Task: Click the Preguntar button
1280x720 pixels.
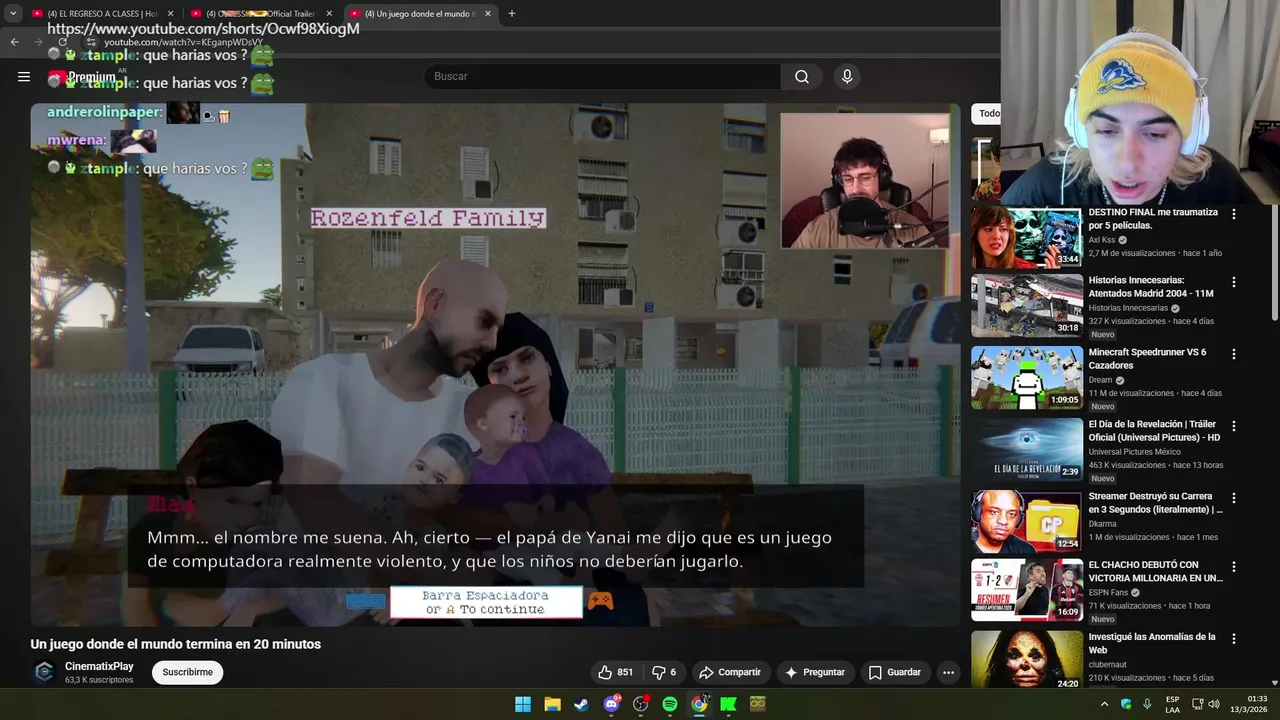Action: click(815, 672)
